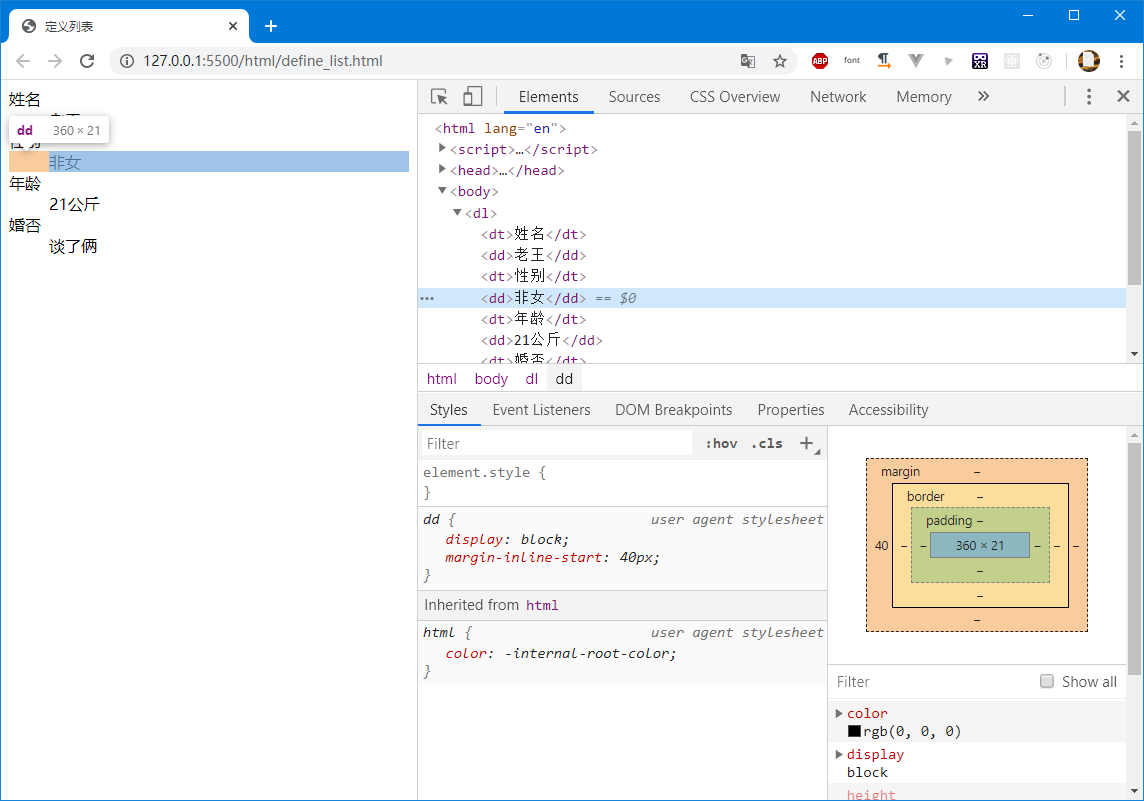Image resolution: width=1144 pixels, height=801 pixels.
Task: Open actions for selected dd node ellipsis
Action: [427, 298]
